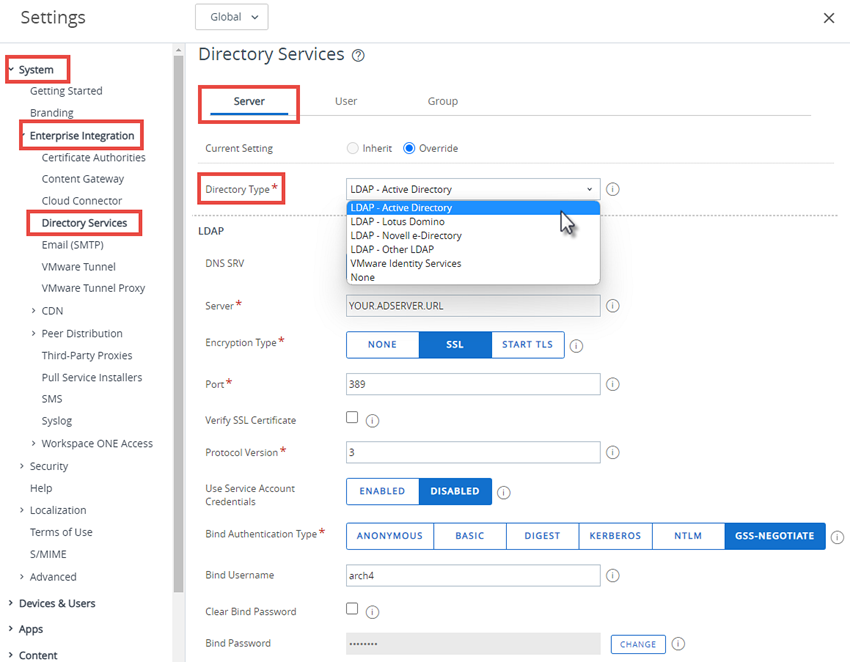Screen dimensions: 850x662
Task: Select the Inherit radio button
Action: click(352, 148)
